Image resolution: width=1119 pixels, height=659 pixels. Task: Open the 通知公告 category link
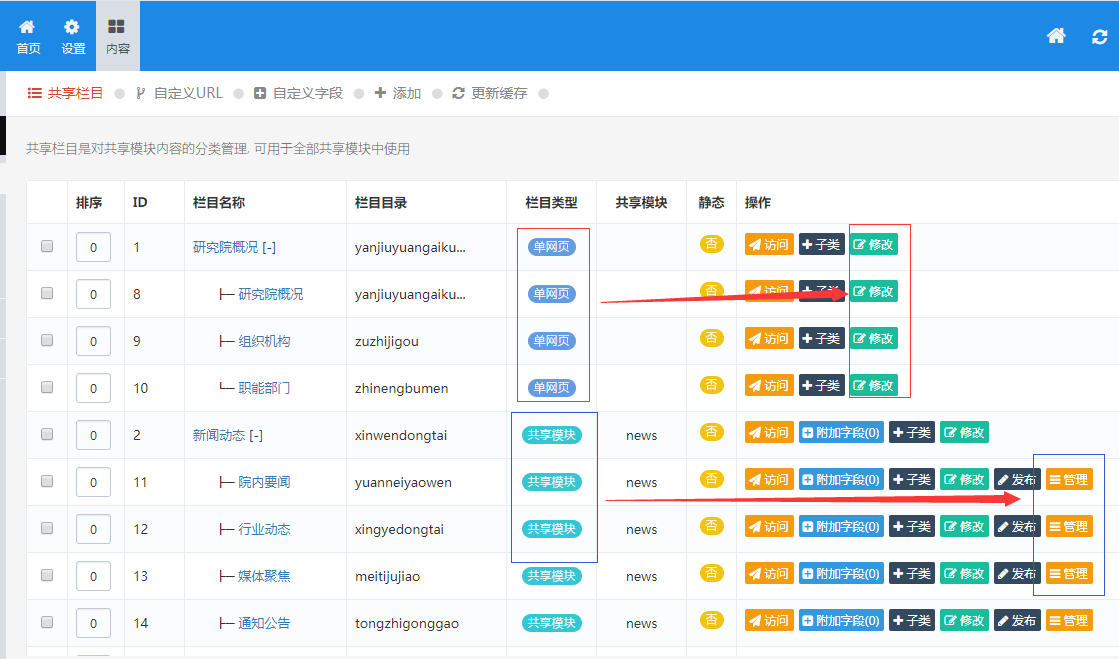click(264, 623)
